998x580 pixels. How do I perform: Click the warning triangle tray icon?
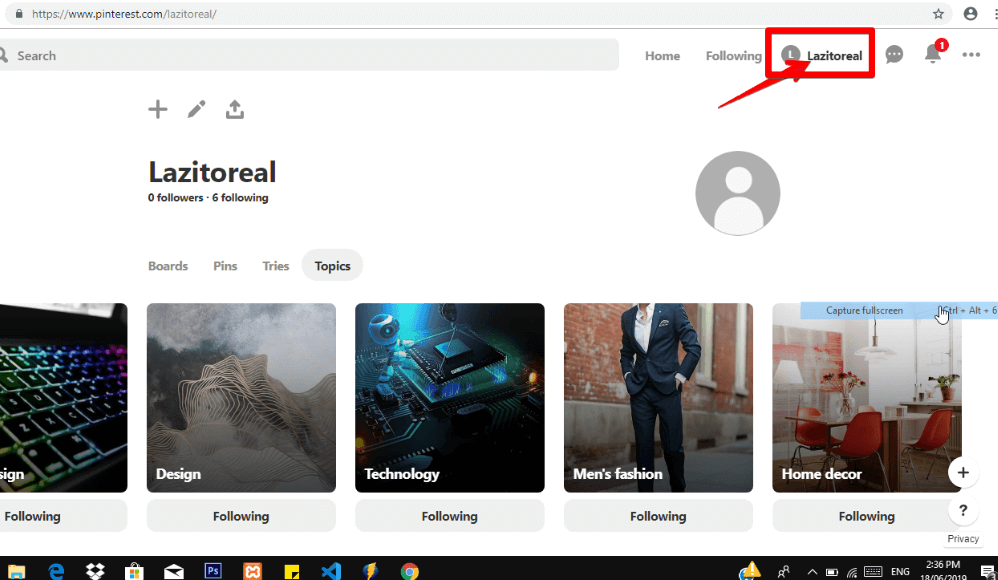pos(752,569)
